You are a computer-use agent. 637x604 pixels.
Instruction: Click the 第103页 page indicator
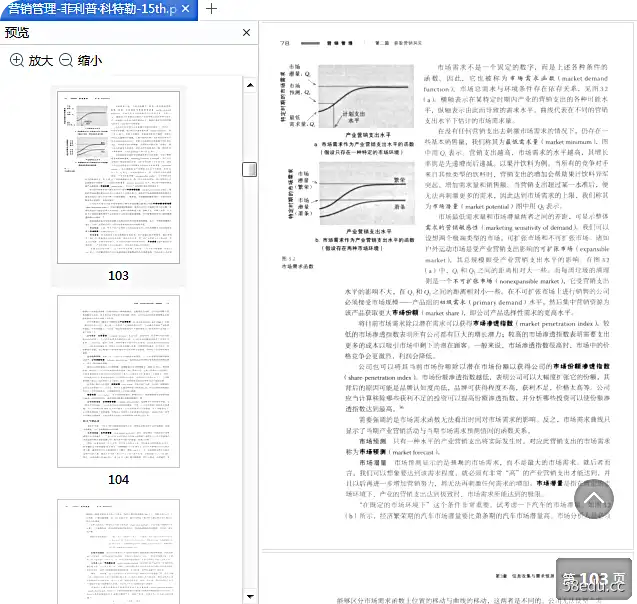(x=594, y=580)
